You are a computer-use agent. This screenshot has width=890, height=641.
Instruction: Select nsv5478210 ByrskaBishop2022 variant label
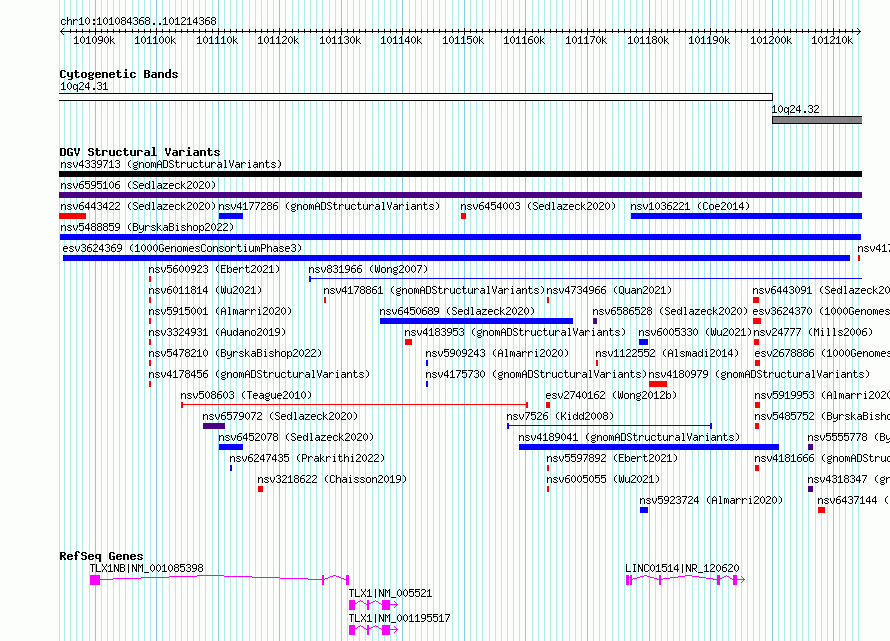[236, 354]
